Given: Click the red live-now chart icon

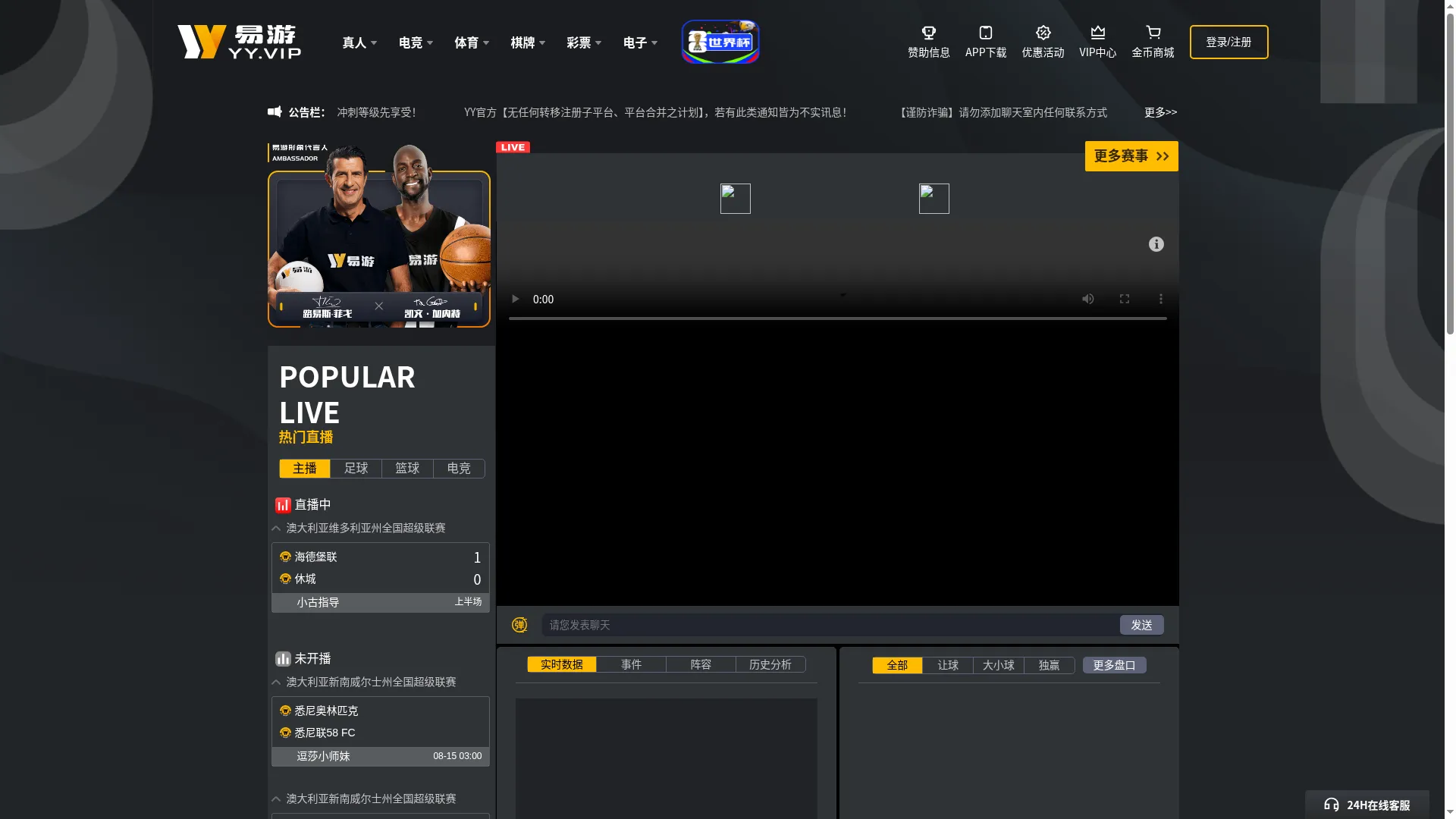Looking at the screenshot, I should pyautogui.click(x=283, y=505).
